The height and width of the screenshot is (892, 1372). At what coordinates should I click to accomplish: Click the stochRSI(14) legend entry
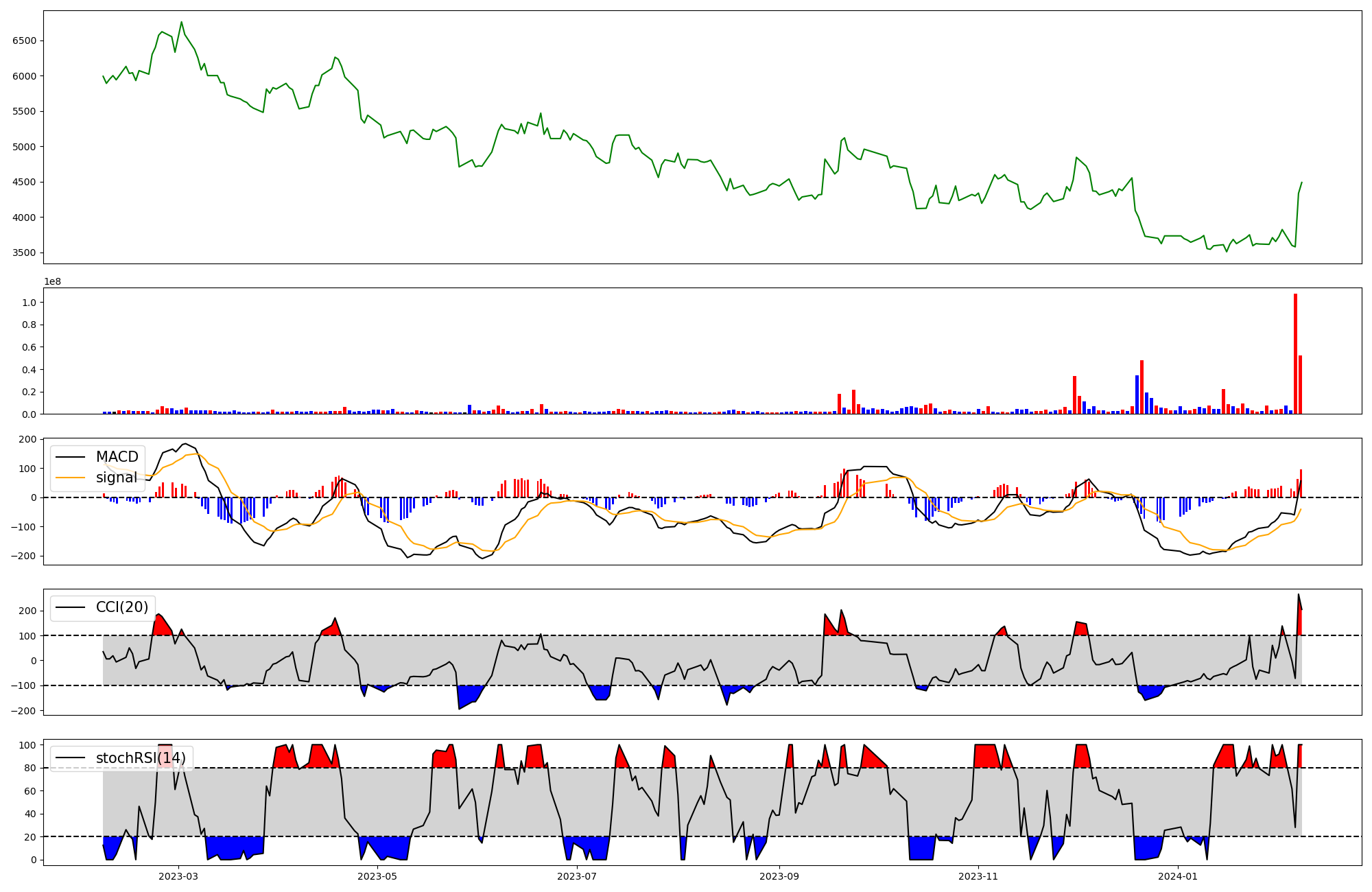tap(141, 758)
